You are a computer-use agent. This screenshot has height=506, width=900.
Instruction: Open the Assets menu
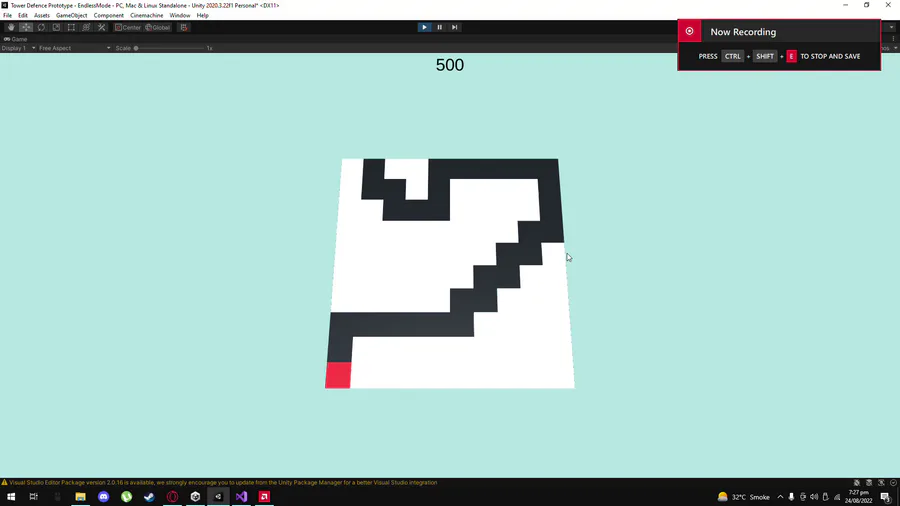pos(42,15)
